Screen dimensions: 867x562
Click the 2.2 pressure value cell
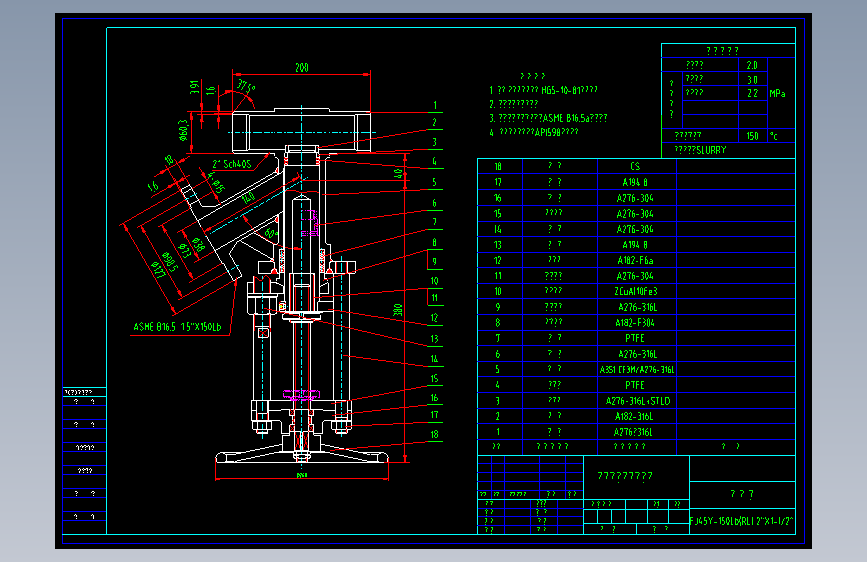point(753,93)
